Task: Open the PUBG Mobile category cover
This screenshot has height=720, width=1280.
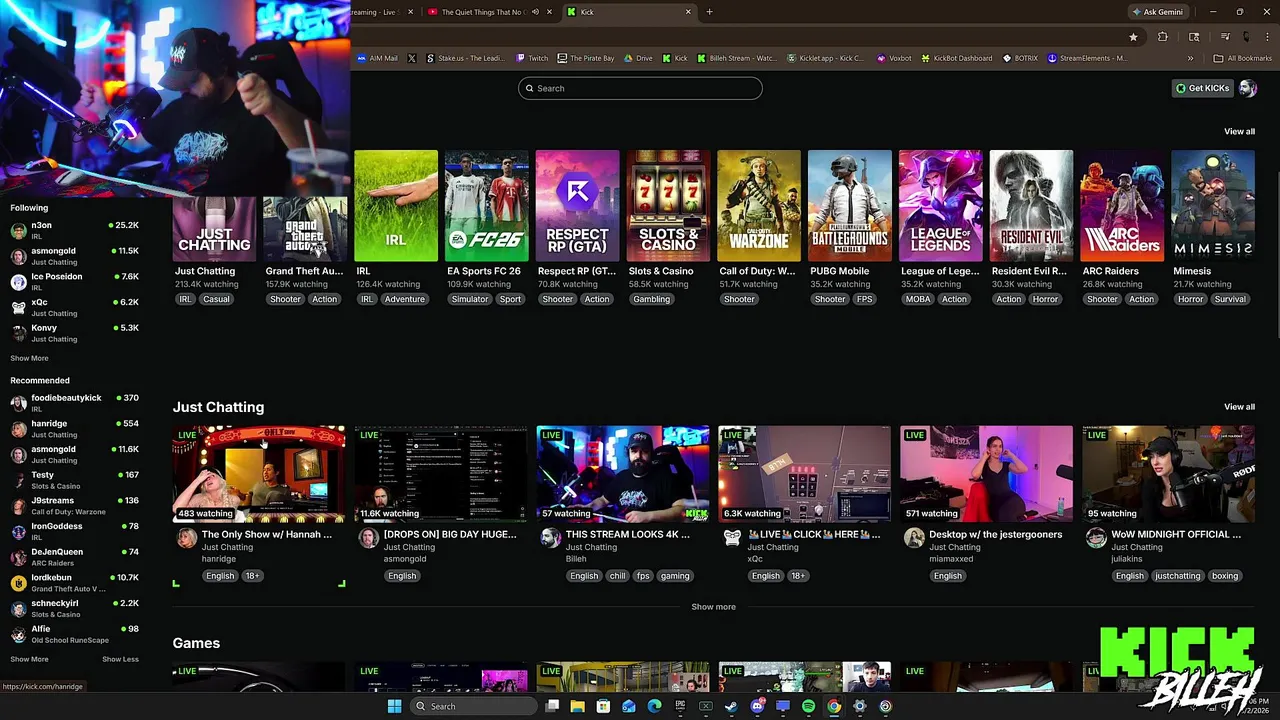Action: tap(850, 206)
